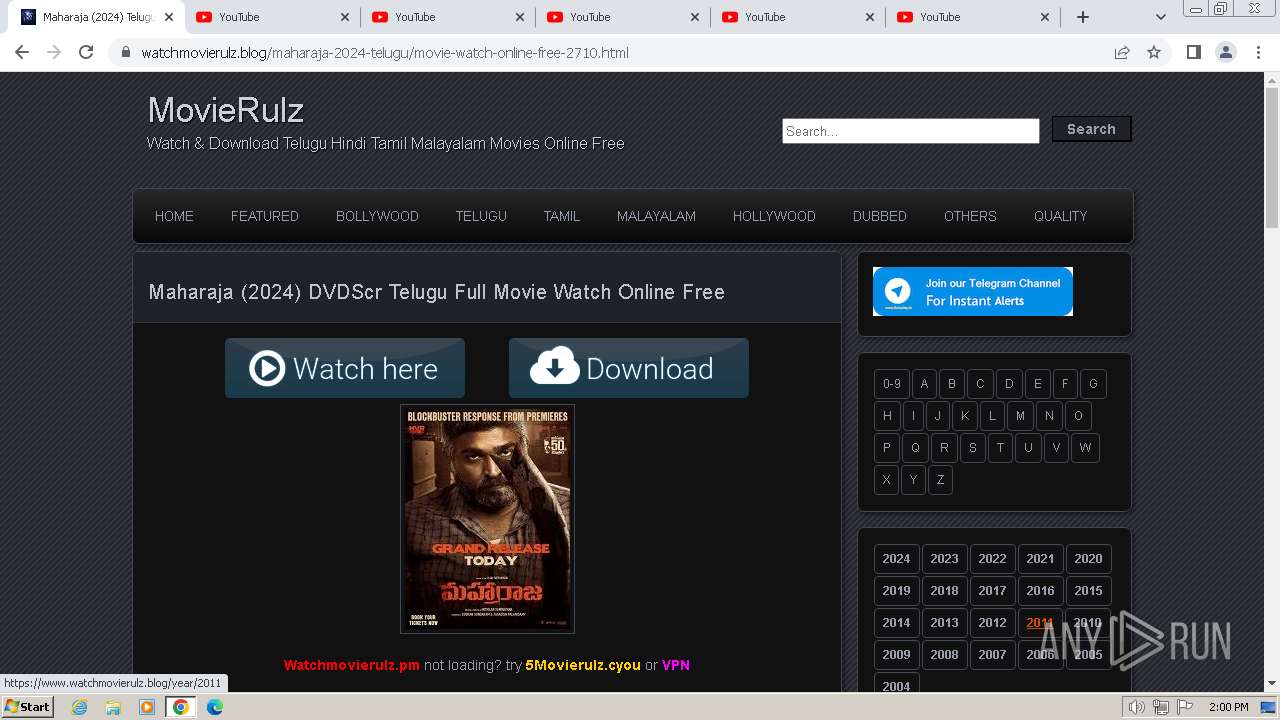Click the Maharaja (2024) DVDScr page heading

pos(437,292)
